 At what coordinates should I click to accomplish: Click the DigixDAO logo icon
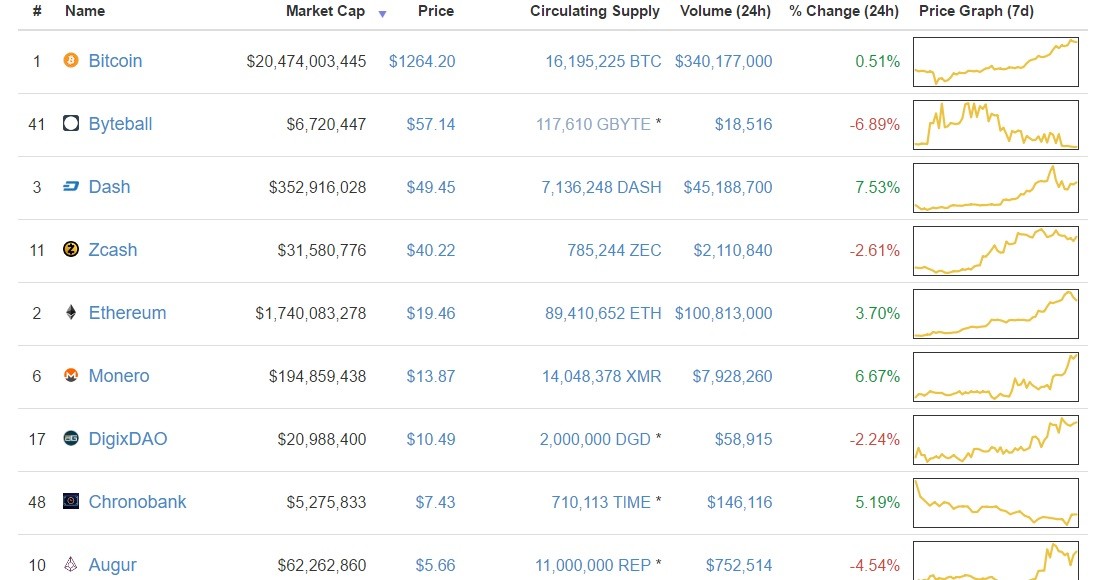[x=71, y=438]
